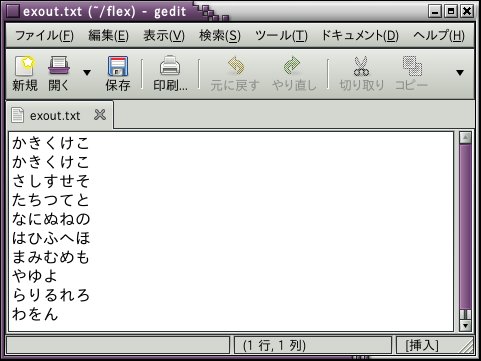This screenshot has height=361, width=481.
Task: Click the やゆよ line
Action: (x=35, y=276)
